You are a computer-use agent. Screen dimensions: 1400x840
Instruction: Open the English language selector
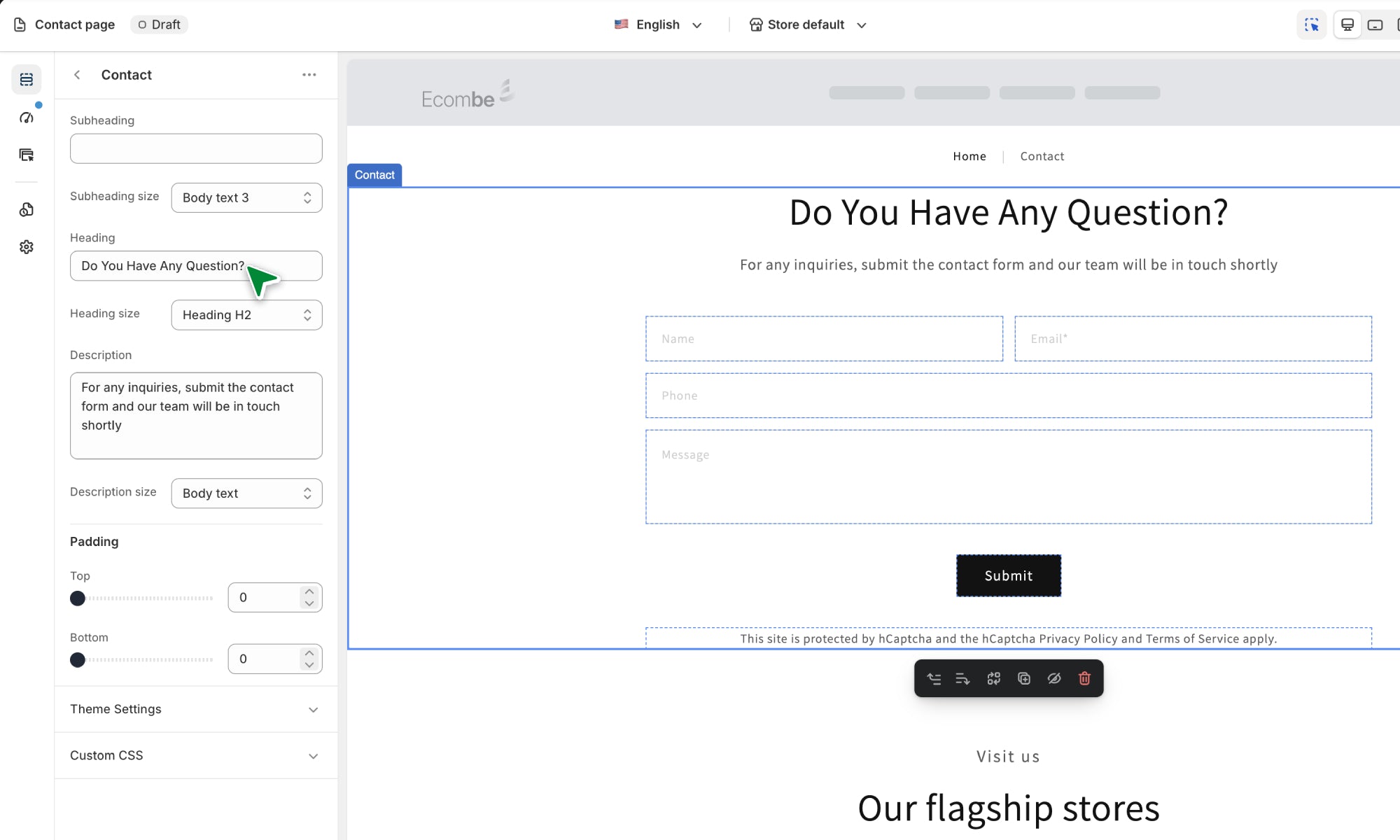(x=658, y=24)
